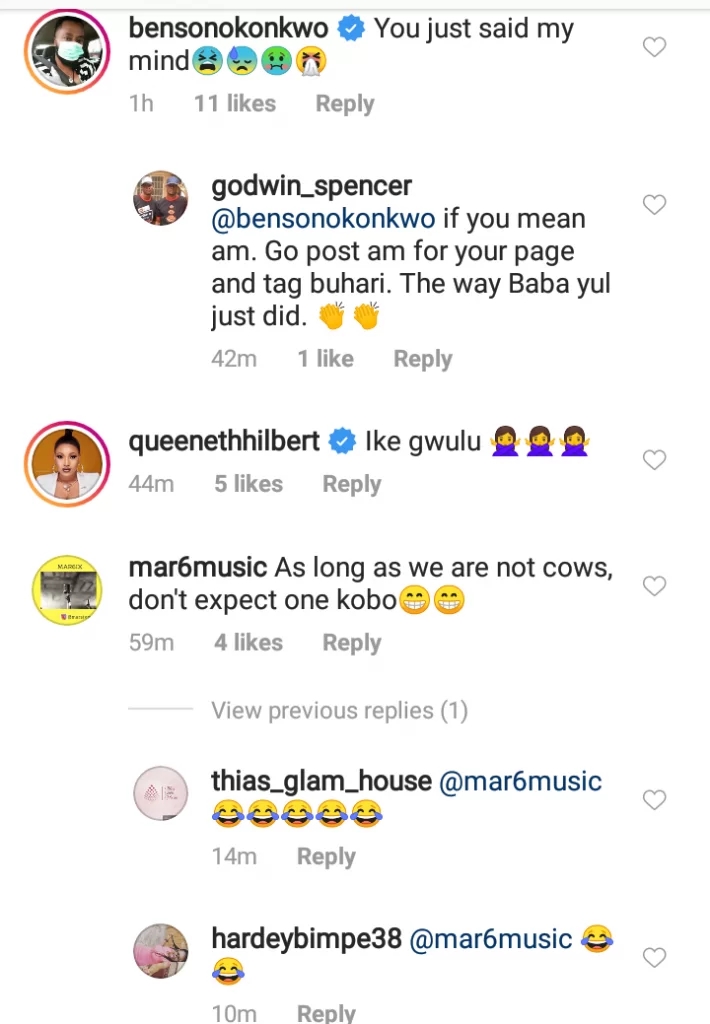The image size is (710, 1024).
Task: Reply to bensonokonkwo's comment
Action: (x=345, y=104)
